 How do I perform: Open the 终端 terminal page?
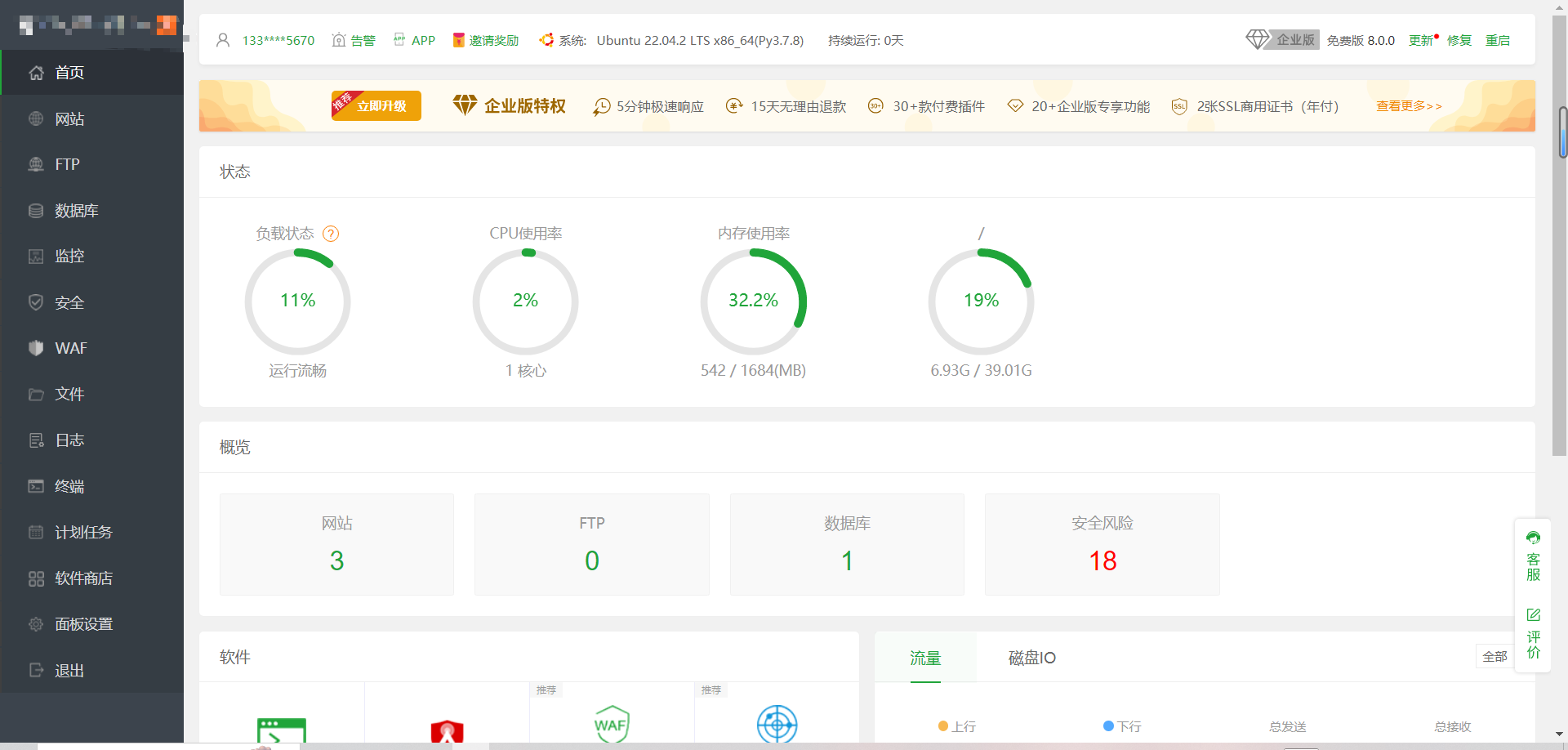click(x=91, y=486)
